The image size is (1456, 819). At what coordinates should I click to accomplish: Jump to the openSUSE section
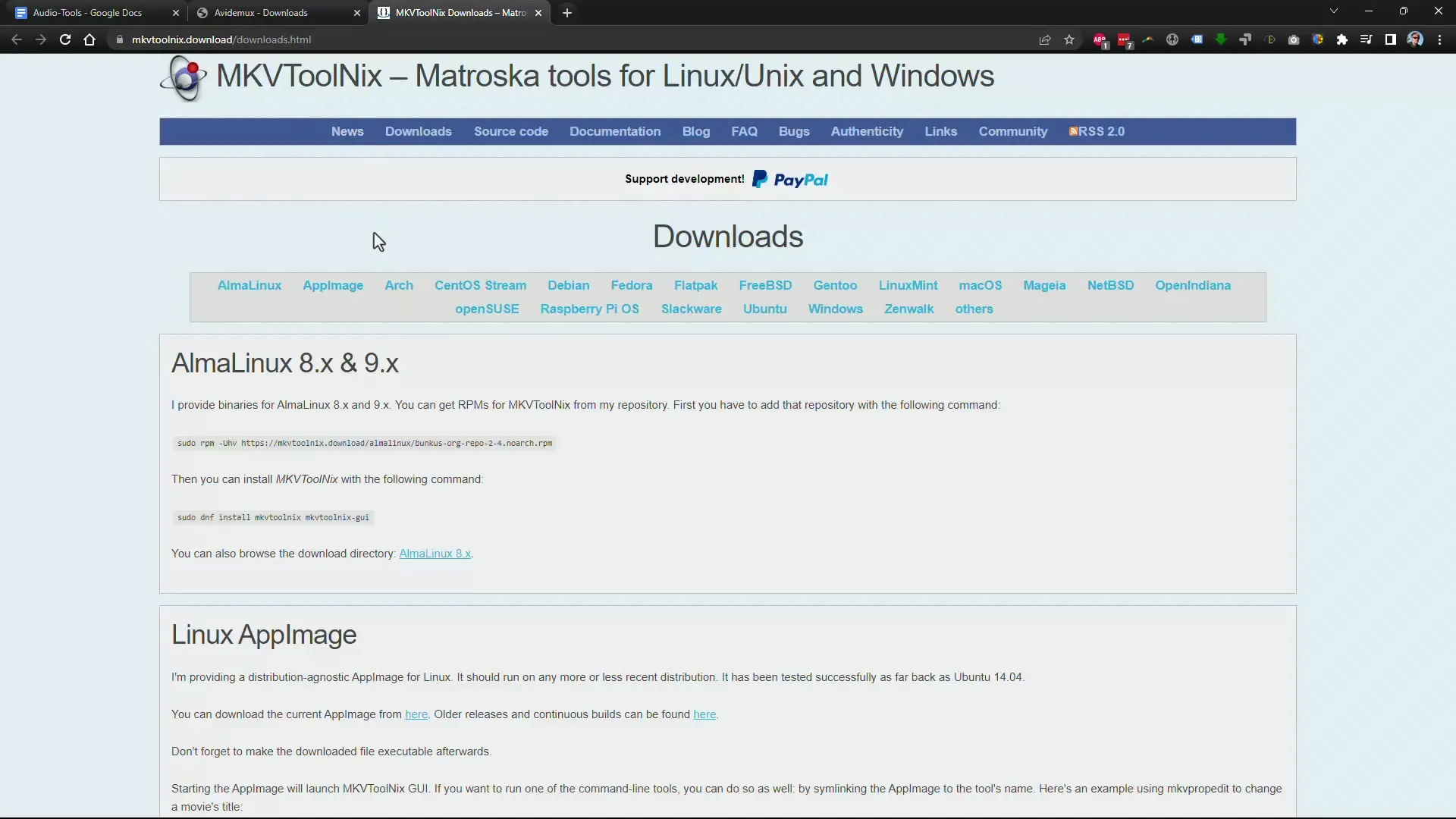pyautogui.click(x=487, y=309)
